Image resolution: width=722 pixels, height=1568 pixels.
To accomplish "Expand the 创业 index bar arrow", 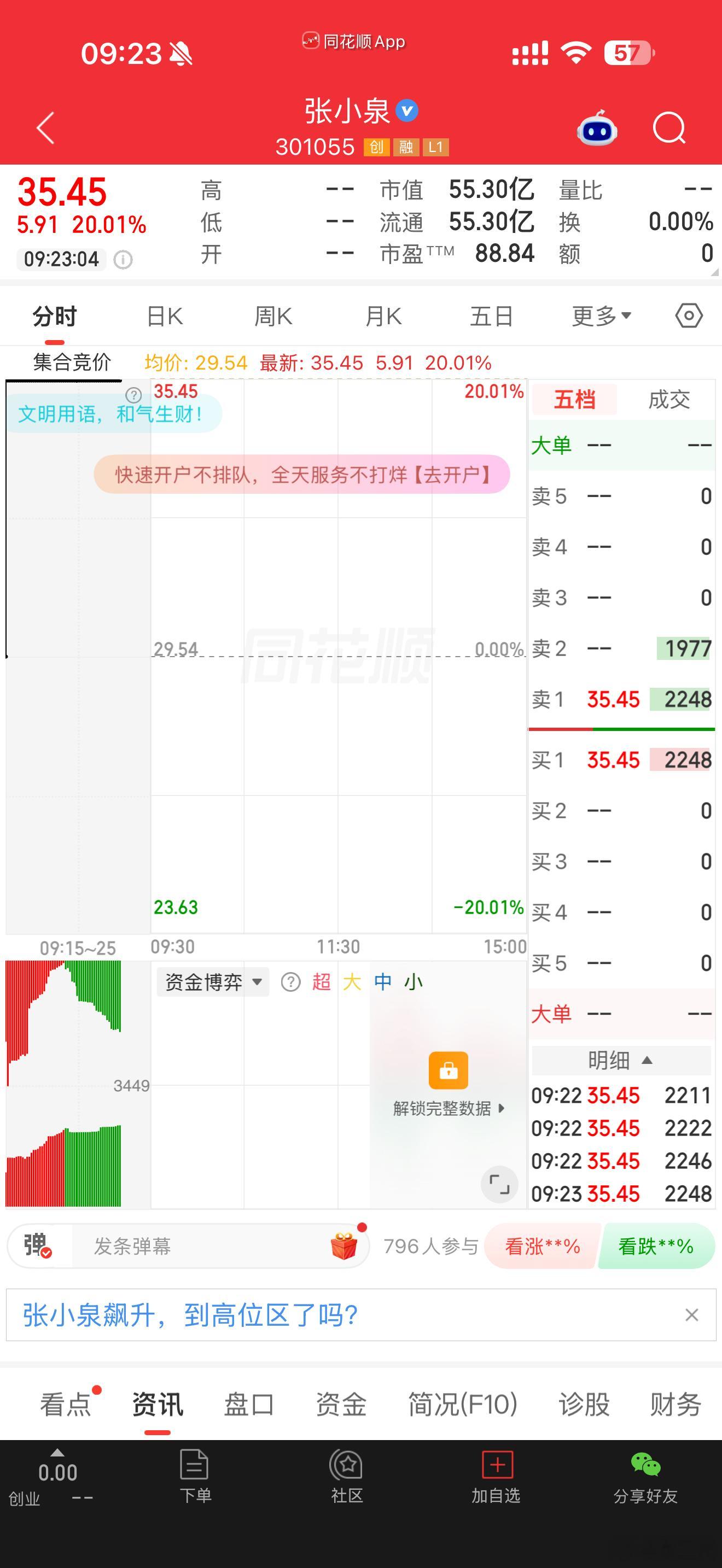I will (57, 1452).
